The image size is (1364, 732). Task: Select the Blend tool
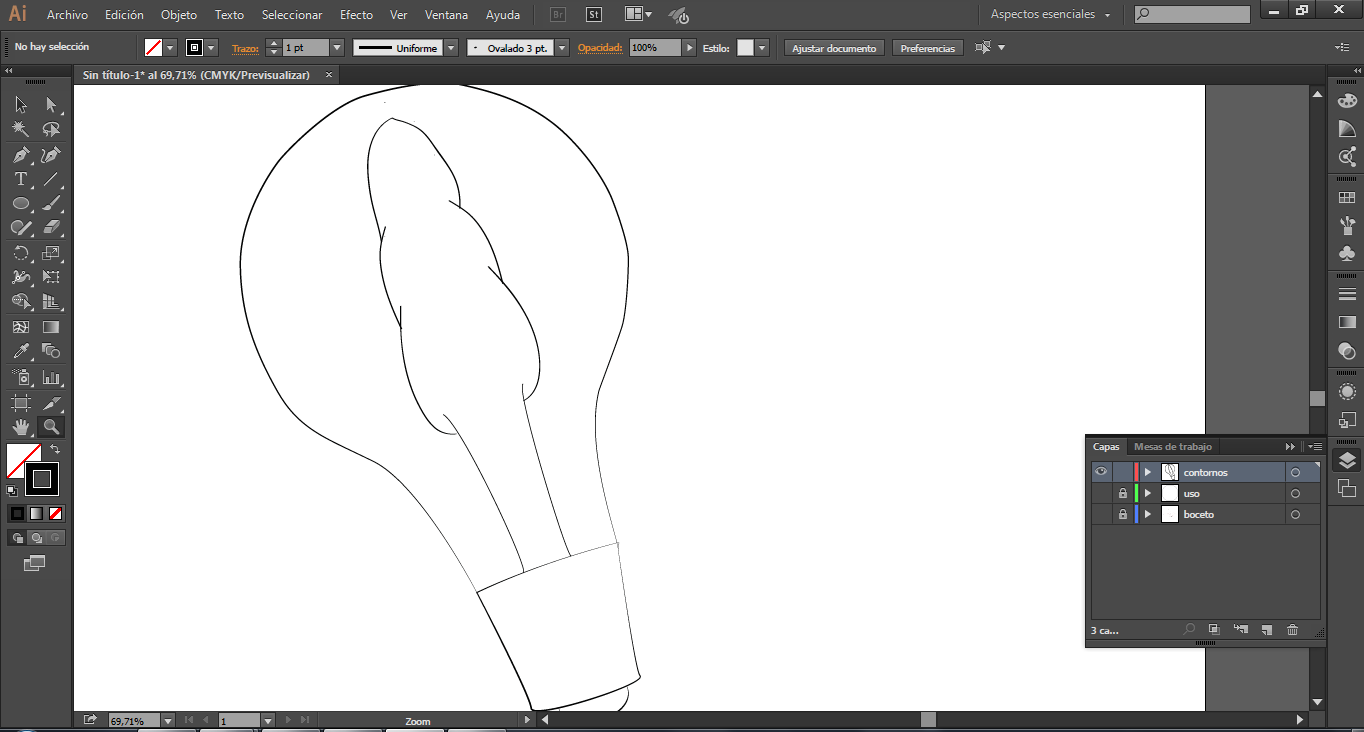pos(51,351)
